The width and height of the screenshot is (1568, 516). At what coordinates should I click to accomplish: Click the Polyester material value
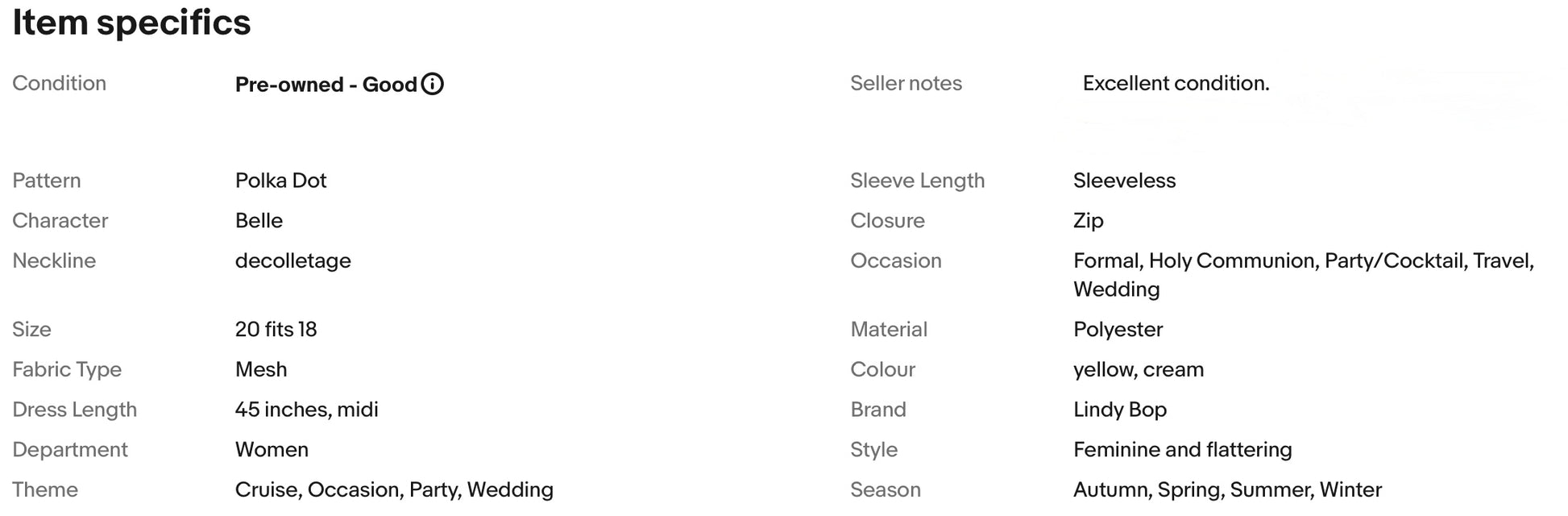[x=1118, y=330]
